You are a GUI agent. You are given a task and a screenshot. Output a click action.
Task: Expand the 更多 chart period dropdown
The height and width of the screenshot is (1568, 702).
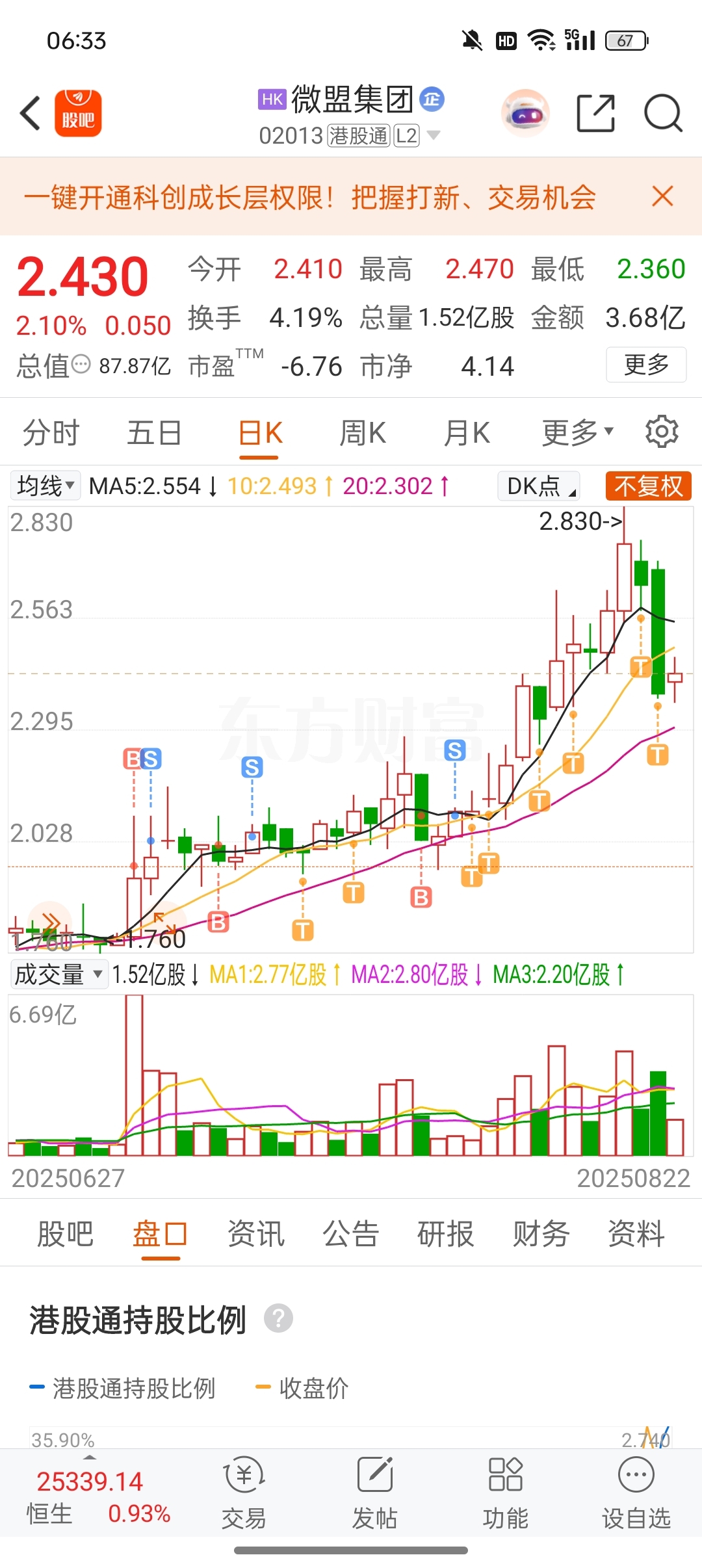[x=577, y=432]
